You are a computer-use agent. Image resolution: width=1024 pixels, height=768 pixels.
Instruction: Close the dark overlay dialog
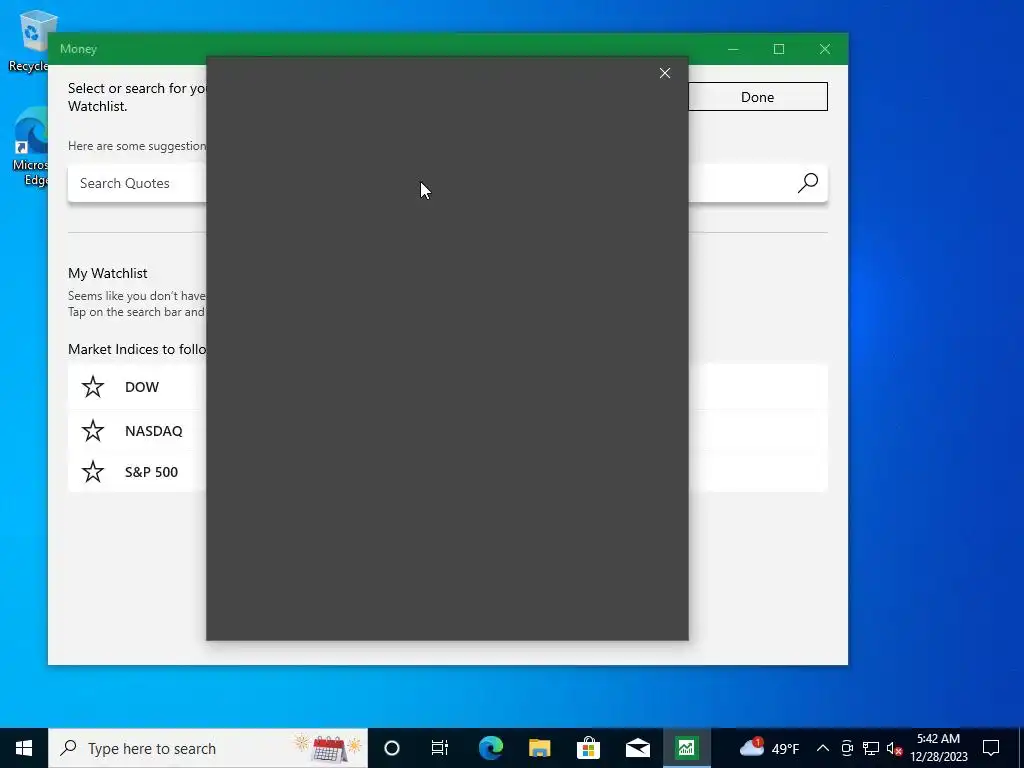pyautogui.click(x=665, y=73)
